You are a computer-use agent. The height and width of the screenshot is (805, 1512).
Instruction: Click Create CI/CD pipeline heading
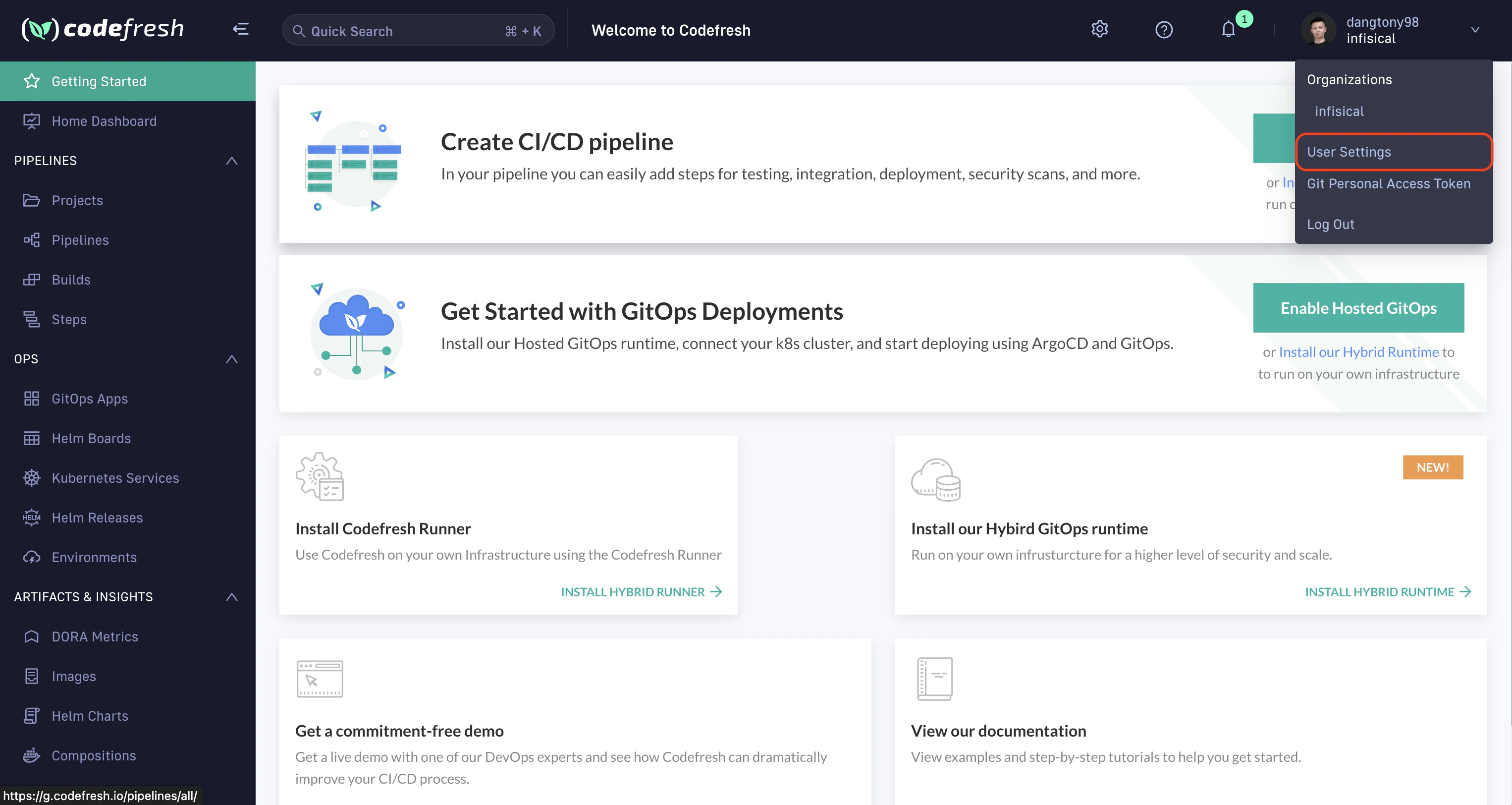pyautogui.click(x=556, y=141)
